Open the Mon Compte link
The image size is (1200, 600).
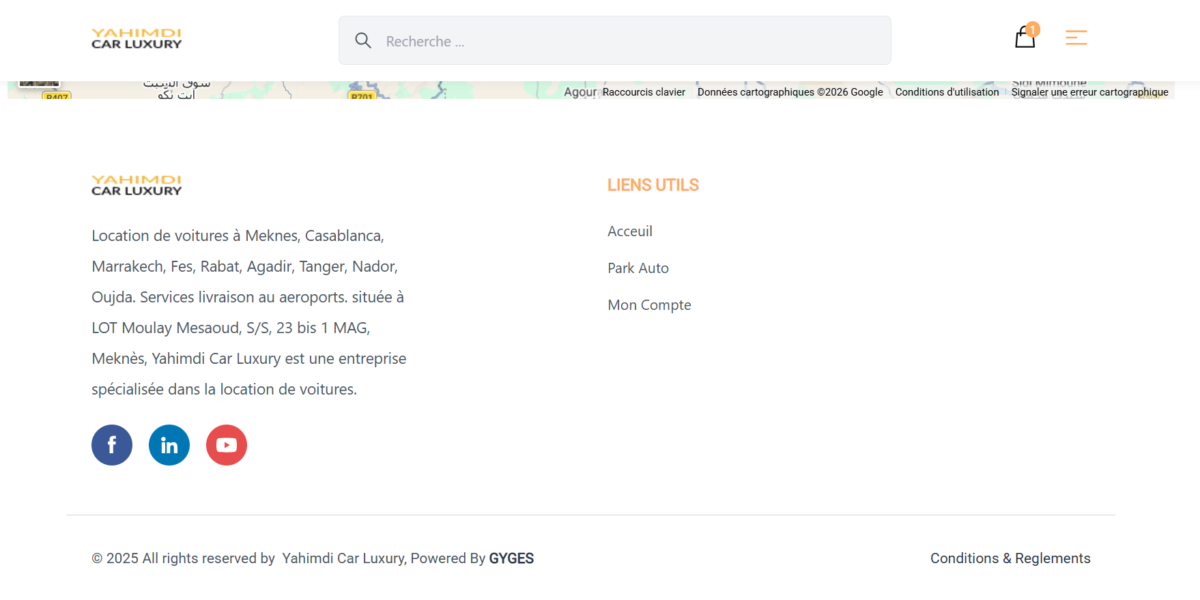point(649,305)
